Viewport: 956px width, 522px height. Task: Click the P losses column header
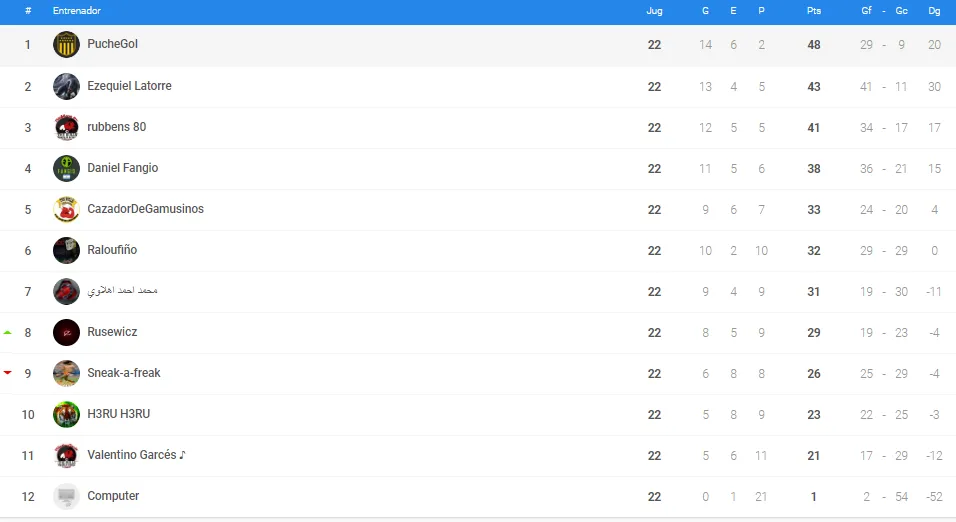point(762,11)
